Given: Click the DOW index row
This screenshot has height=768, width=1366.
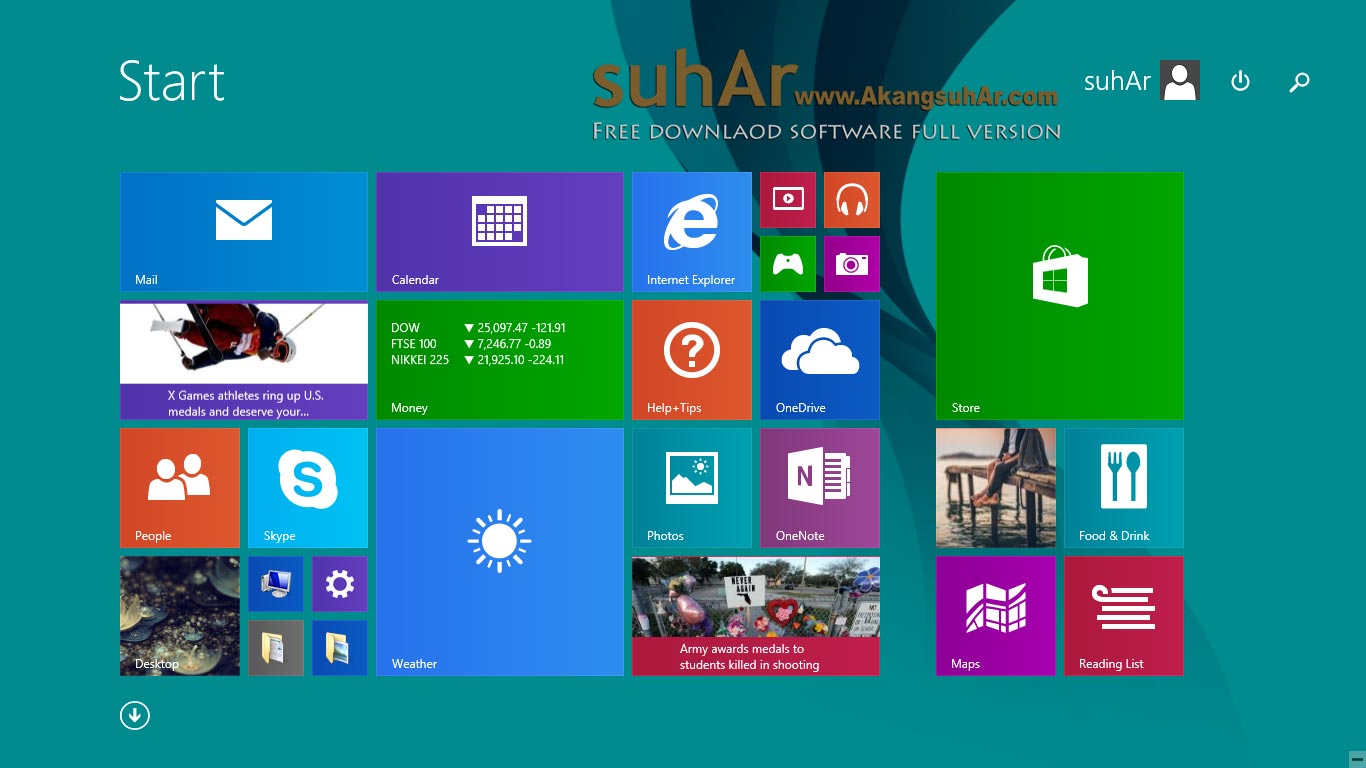Looking at the screenshot, I should (478, 328).
